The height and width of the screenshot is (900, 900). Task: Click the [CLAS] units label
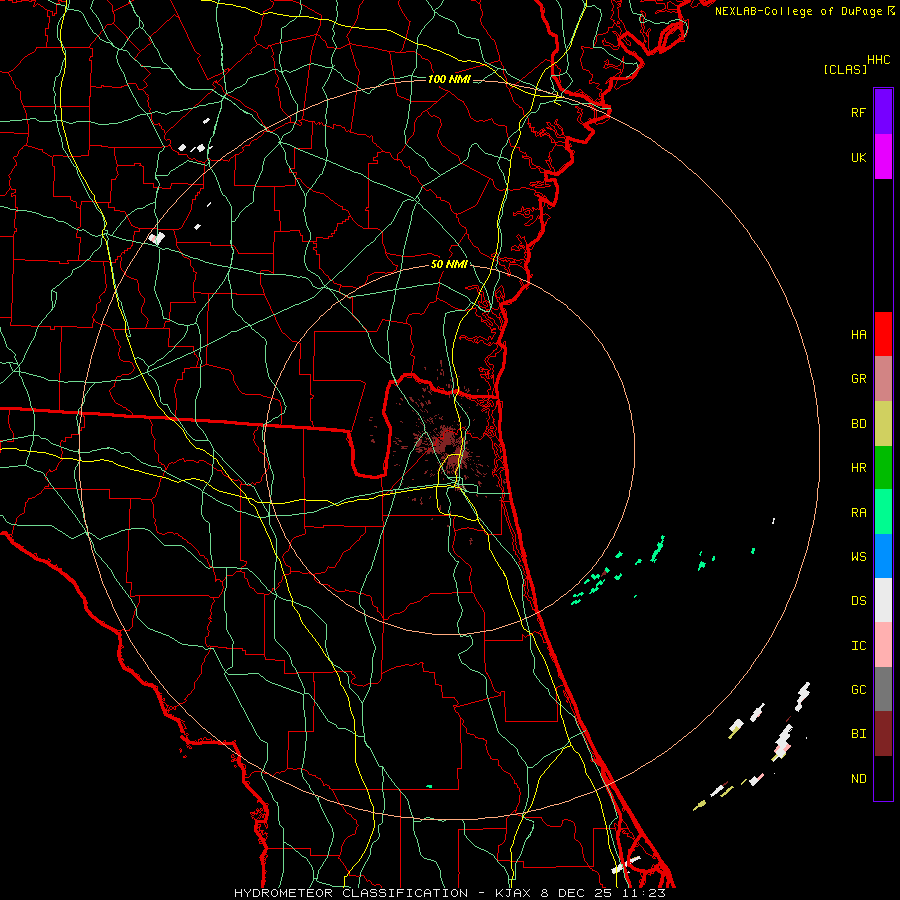coord(845,69)
